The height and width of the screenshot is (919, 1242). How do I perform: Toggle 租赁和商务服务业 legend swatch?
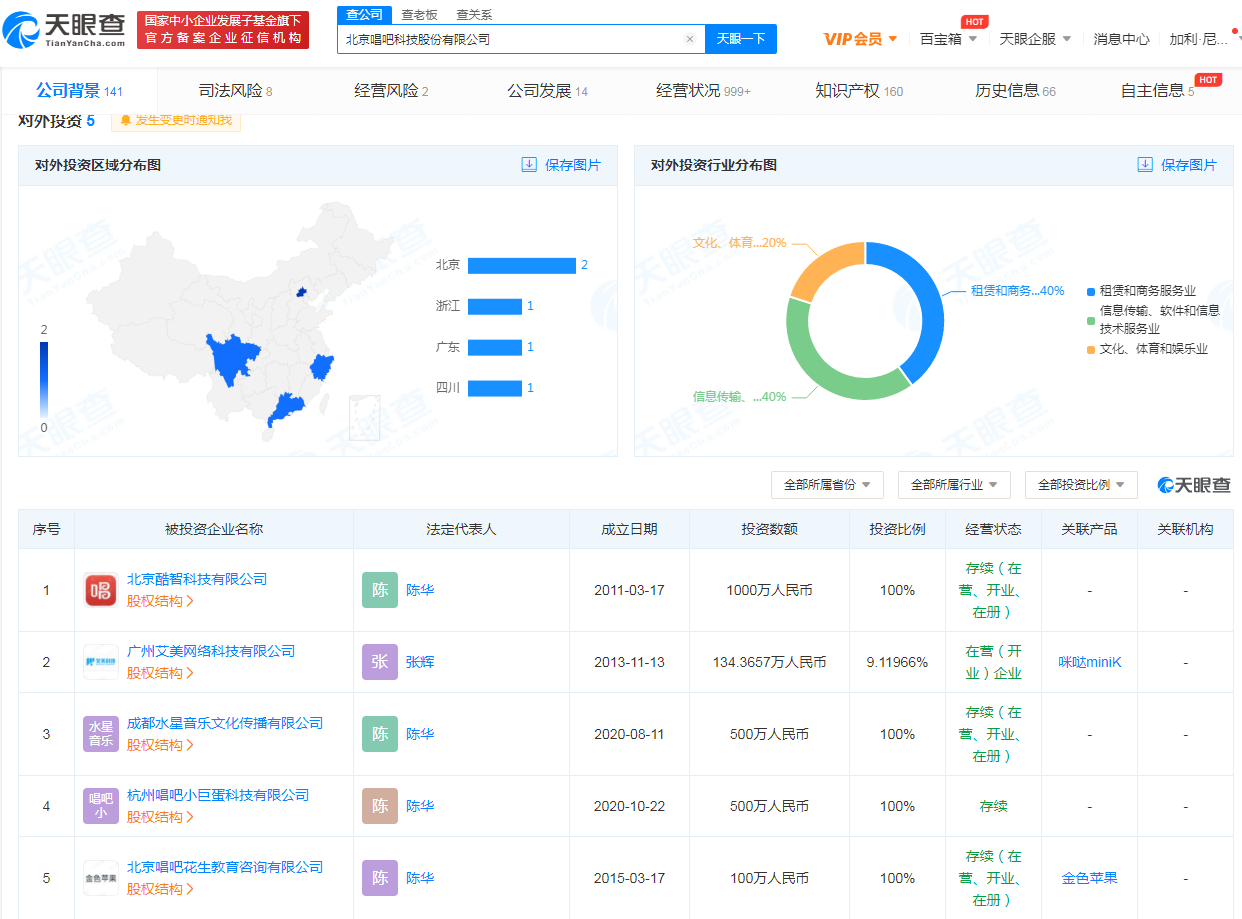point(1091,291)
